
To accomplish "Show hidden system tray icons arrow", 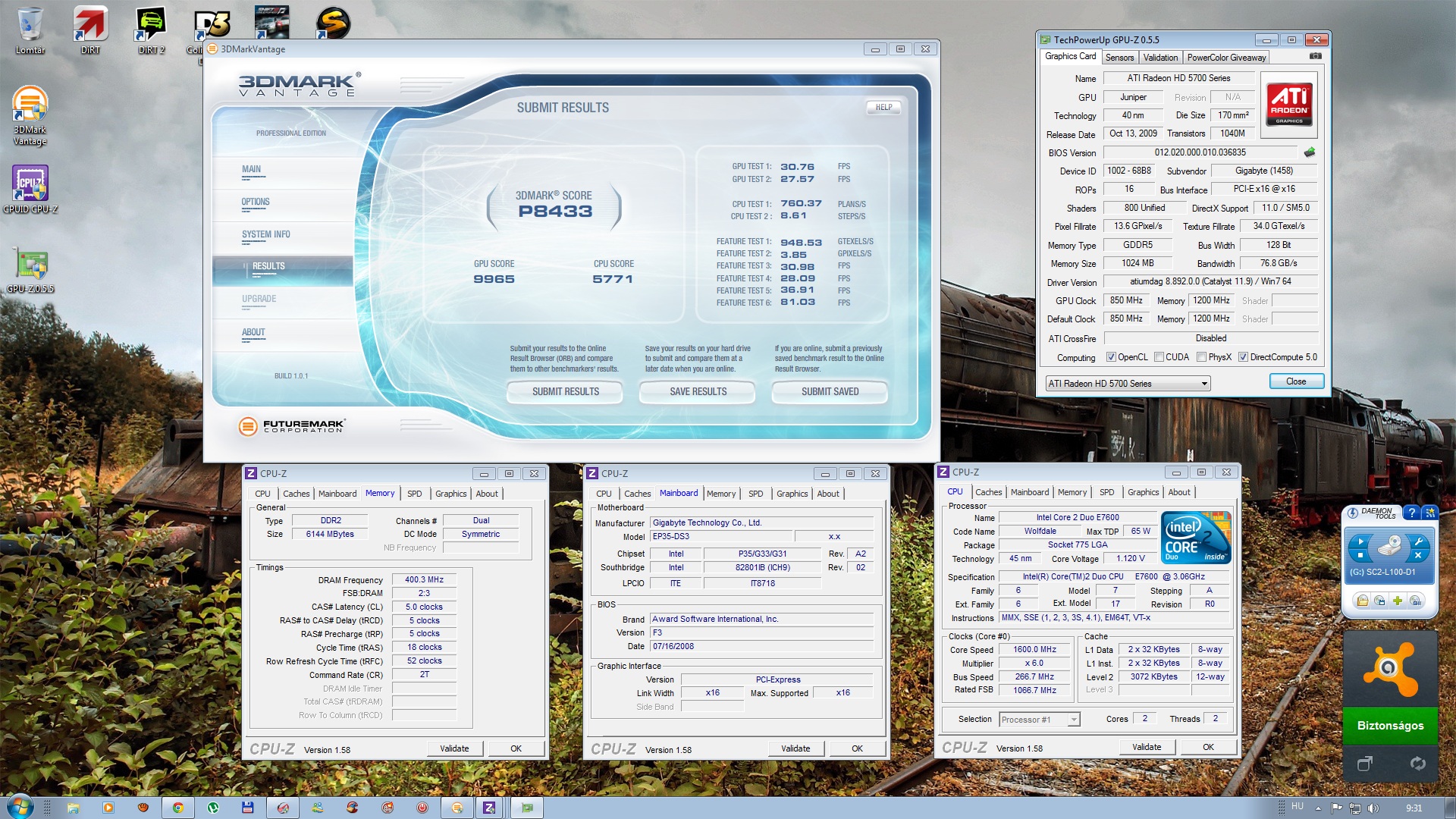I will [1318, 808].
